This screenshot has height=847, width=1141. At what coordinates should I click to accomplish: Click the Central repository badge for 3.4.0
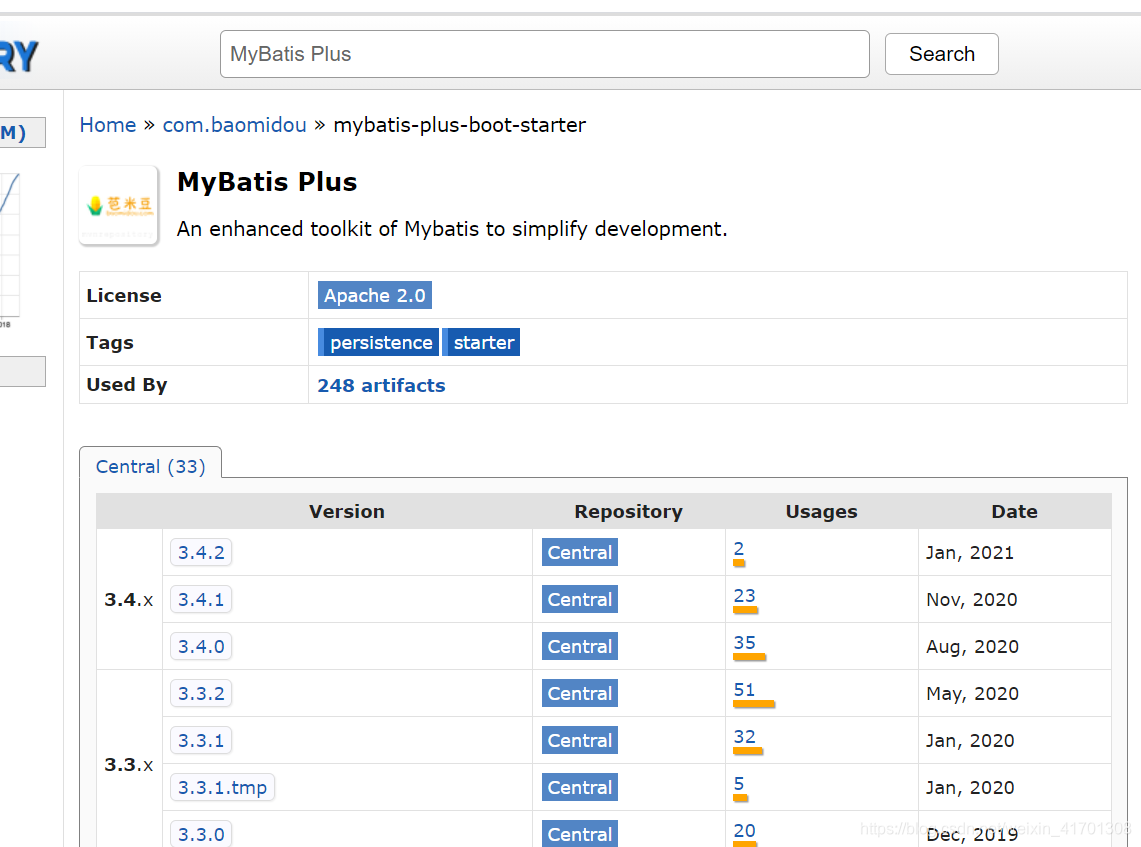579,647
